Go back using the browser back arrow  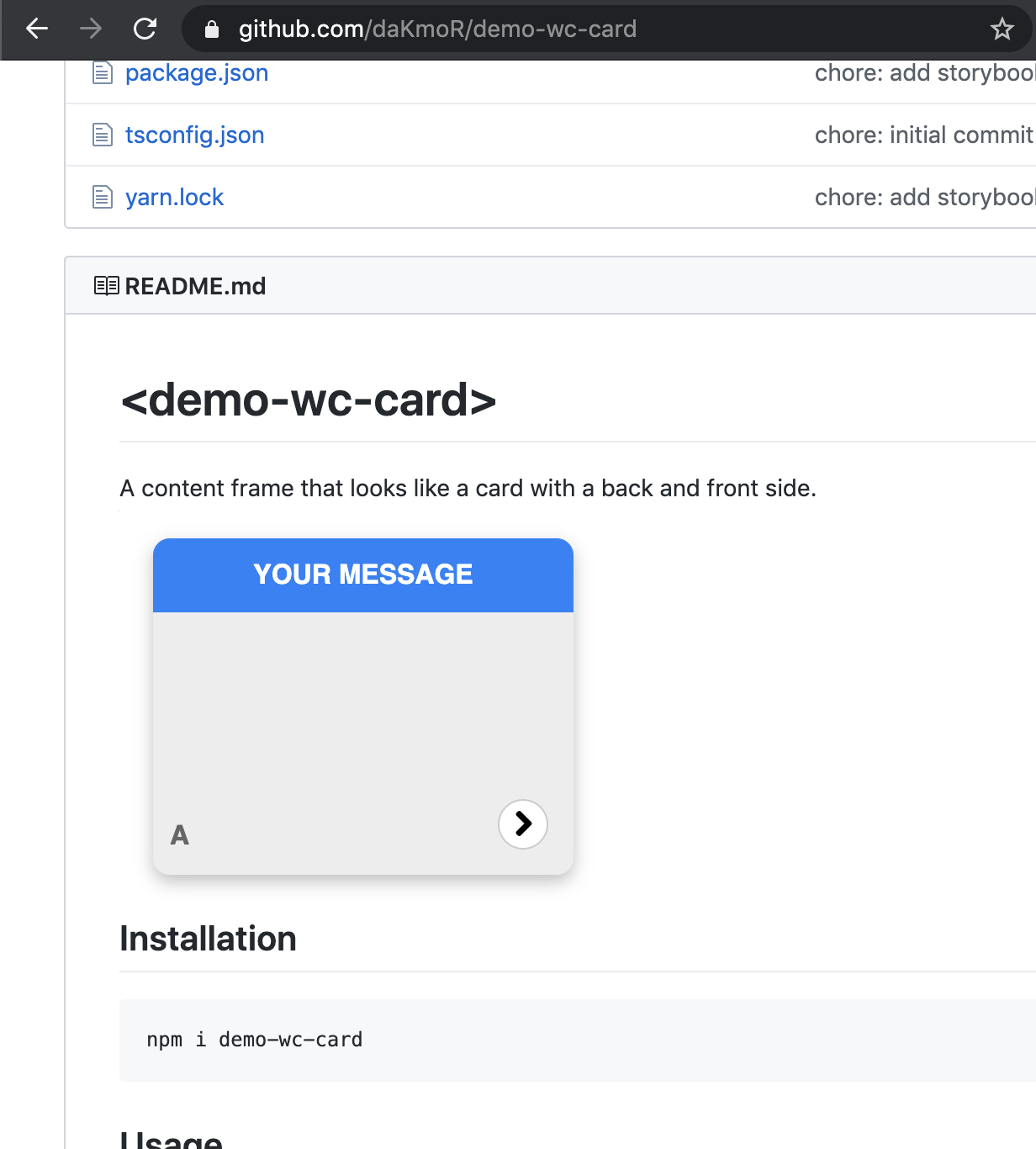pyautogui.click(x=36, y=29)
